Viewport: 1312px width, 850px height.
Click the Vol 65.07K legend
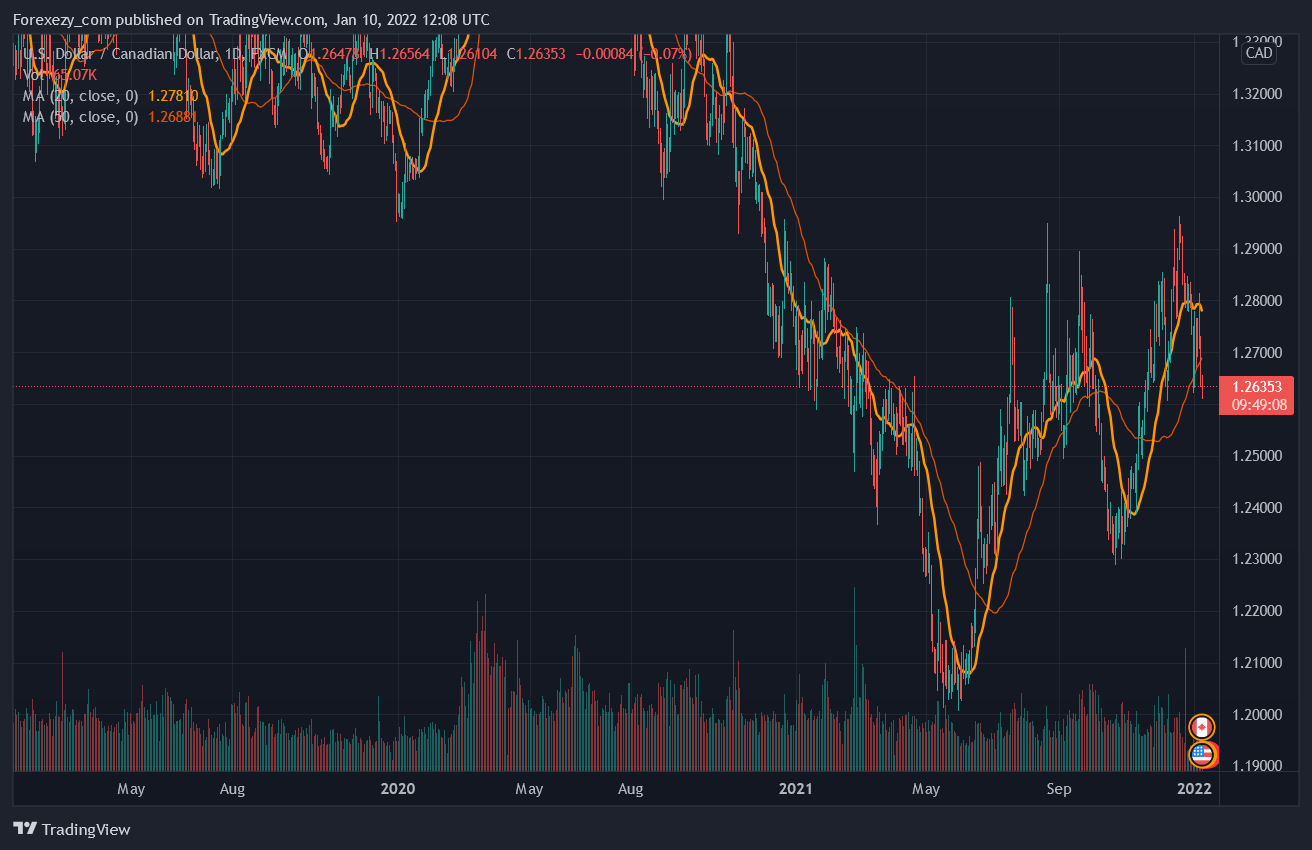(61, 74)
